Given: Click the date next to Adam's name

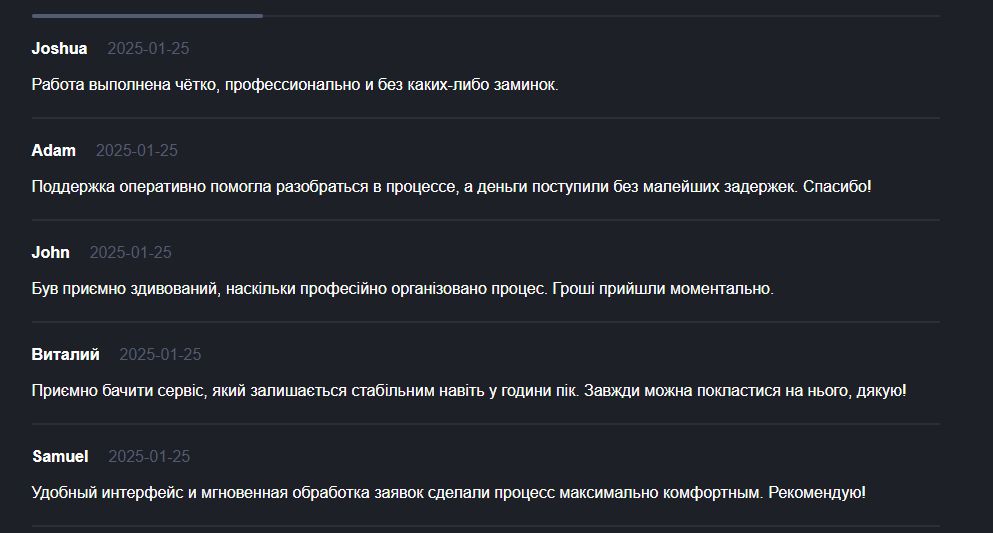Looking at the screenshot, I should pos(136,151).
